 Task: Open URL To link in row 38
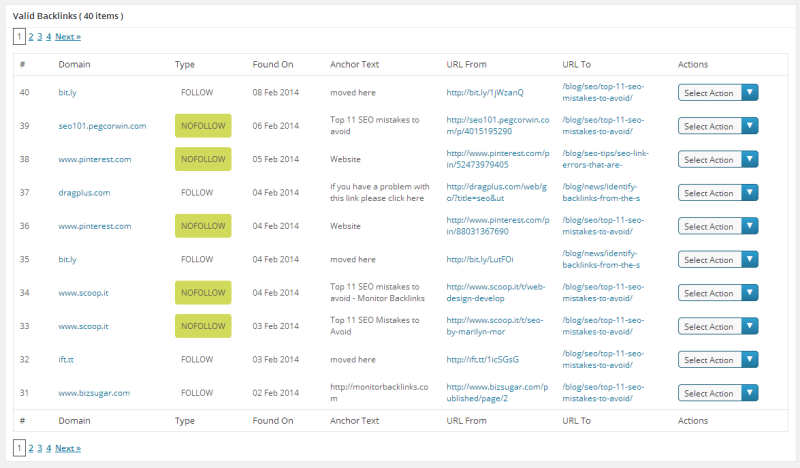point(600,159)
